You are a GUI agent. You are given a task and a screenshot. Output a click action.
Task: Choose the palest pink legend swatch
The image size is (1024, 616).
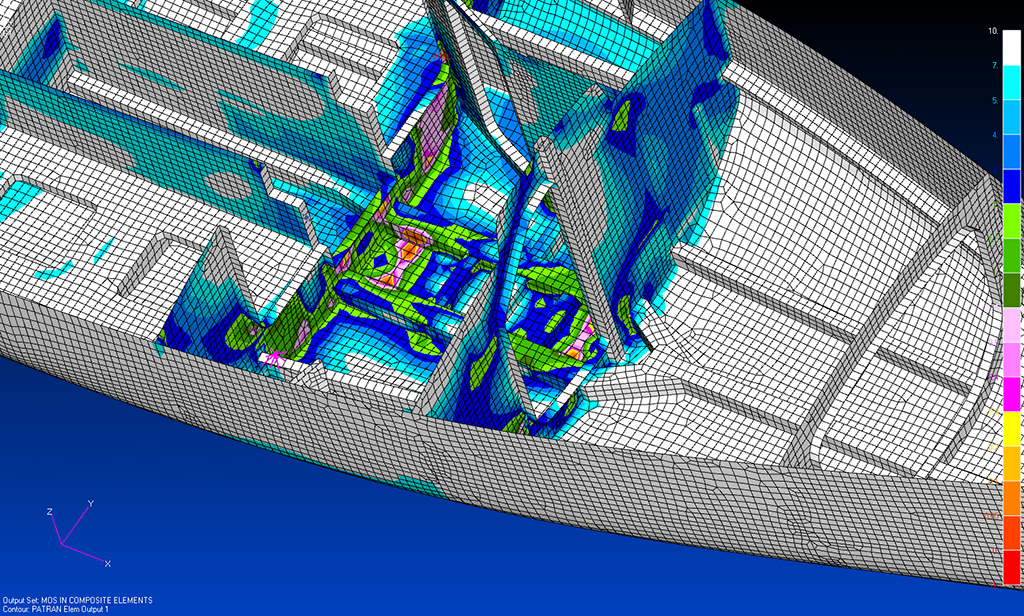[1012, 325]
